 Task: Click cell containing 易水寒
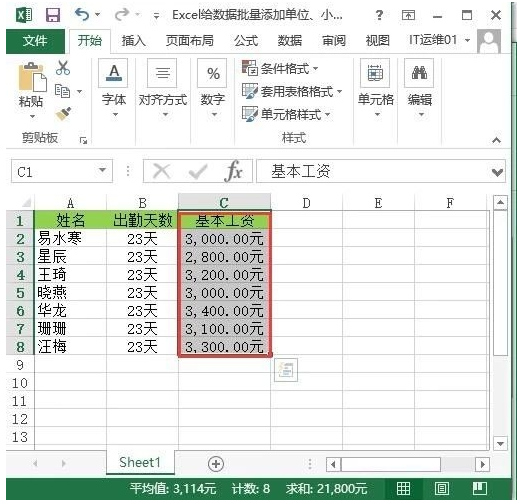point(70,238)
